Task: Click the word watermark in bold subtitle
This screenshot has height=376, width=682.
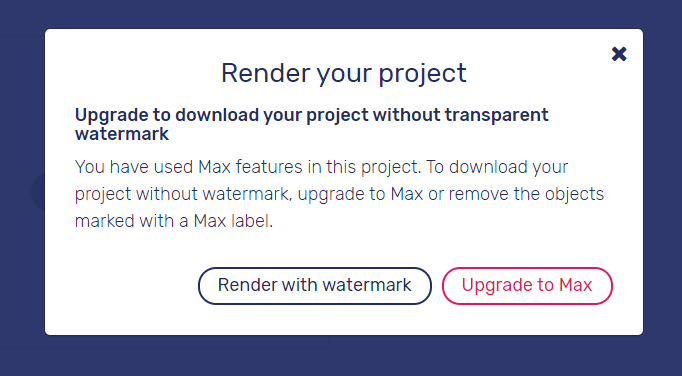Action: coord(121,134)
